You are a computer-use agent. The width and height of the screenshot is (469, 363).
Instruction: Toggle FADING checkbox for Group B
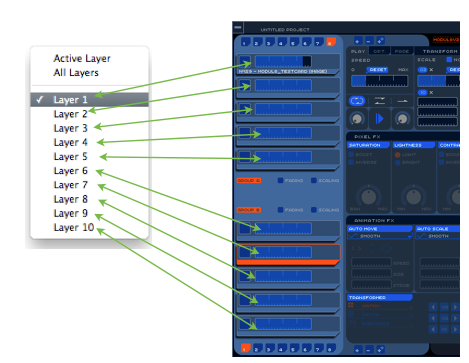click(280, 210)
